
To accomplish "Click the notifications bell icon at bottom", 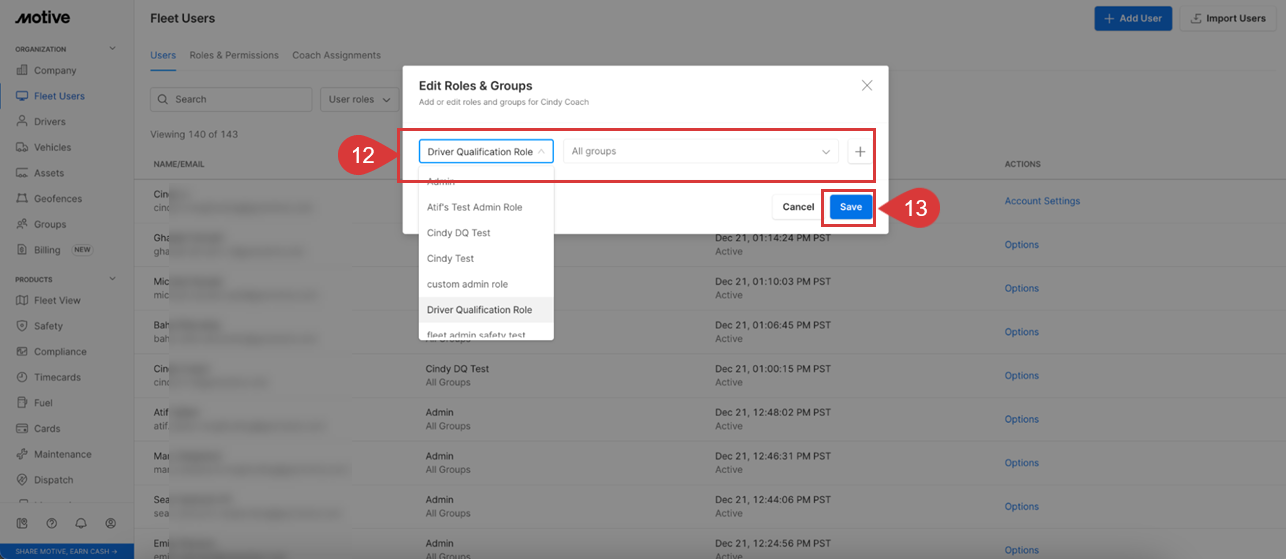I will [80, 523].
